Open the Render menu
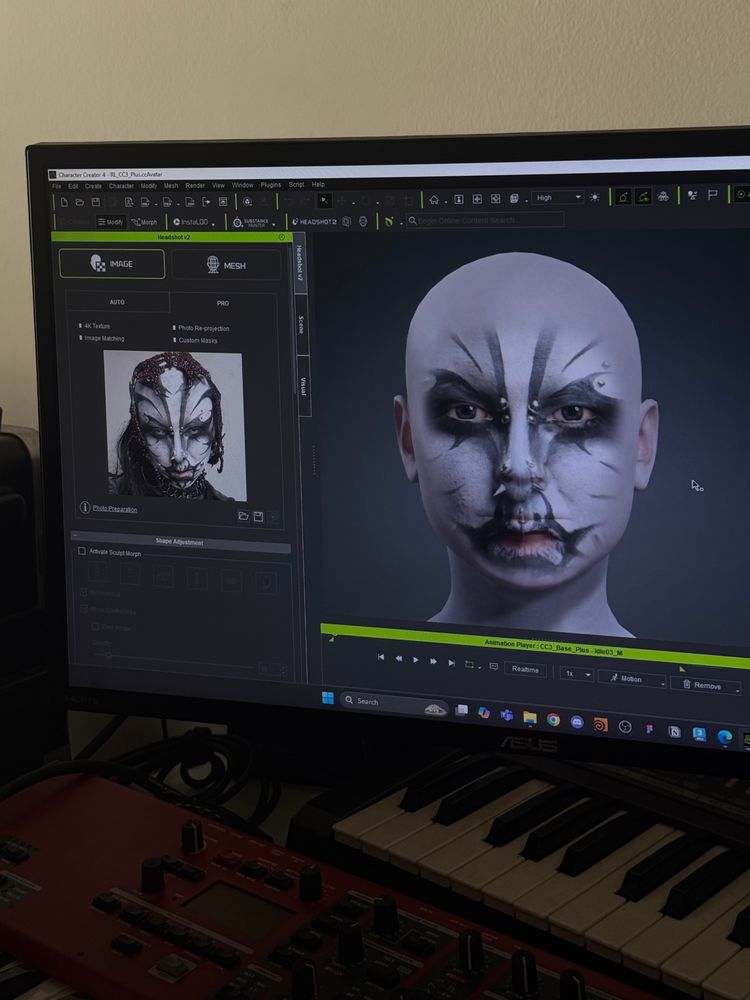The width and height of the screenshot is (750, 1000). (195, 186)
